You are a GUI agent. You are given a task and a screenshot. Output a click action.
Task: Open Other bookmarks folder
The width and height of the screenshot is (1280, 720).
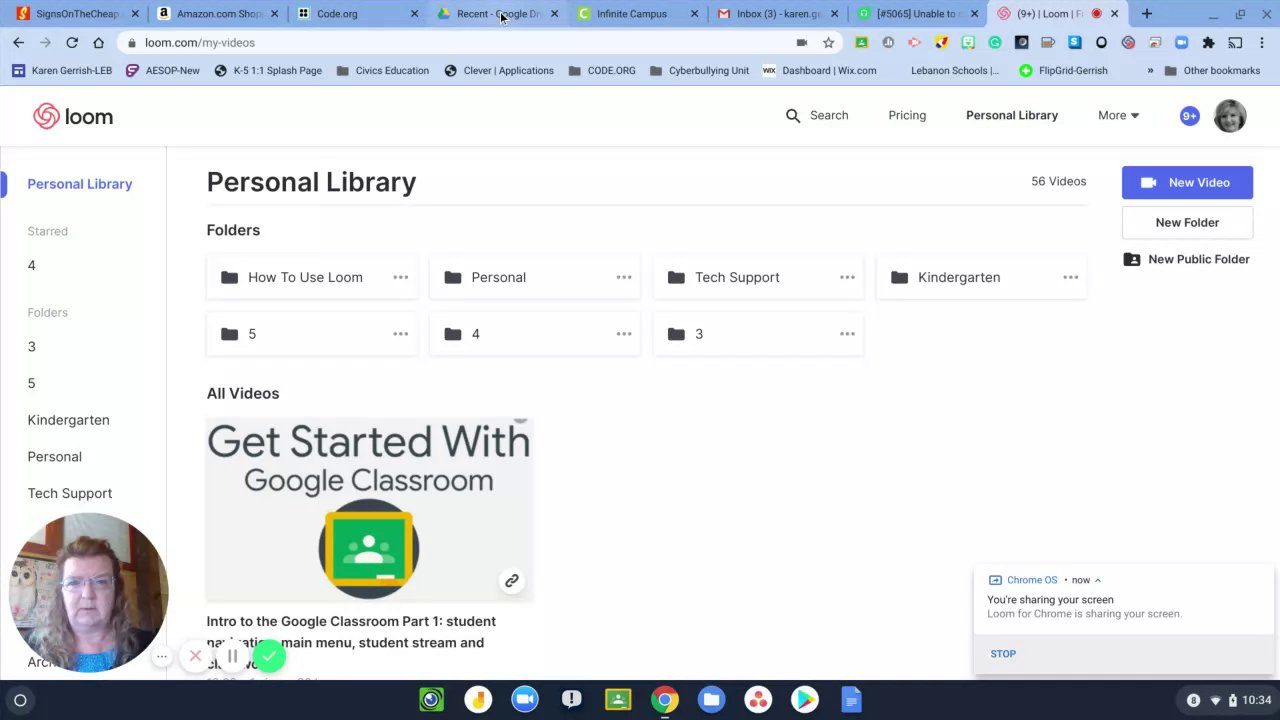pos(1212,71)
